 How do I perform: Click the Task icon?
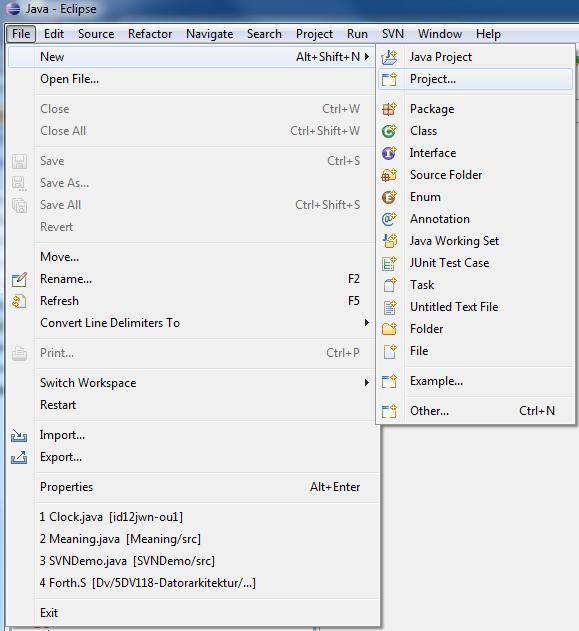coord(389,285)
